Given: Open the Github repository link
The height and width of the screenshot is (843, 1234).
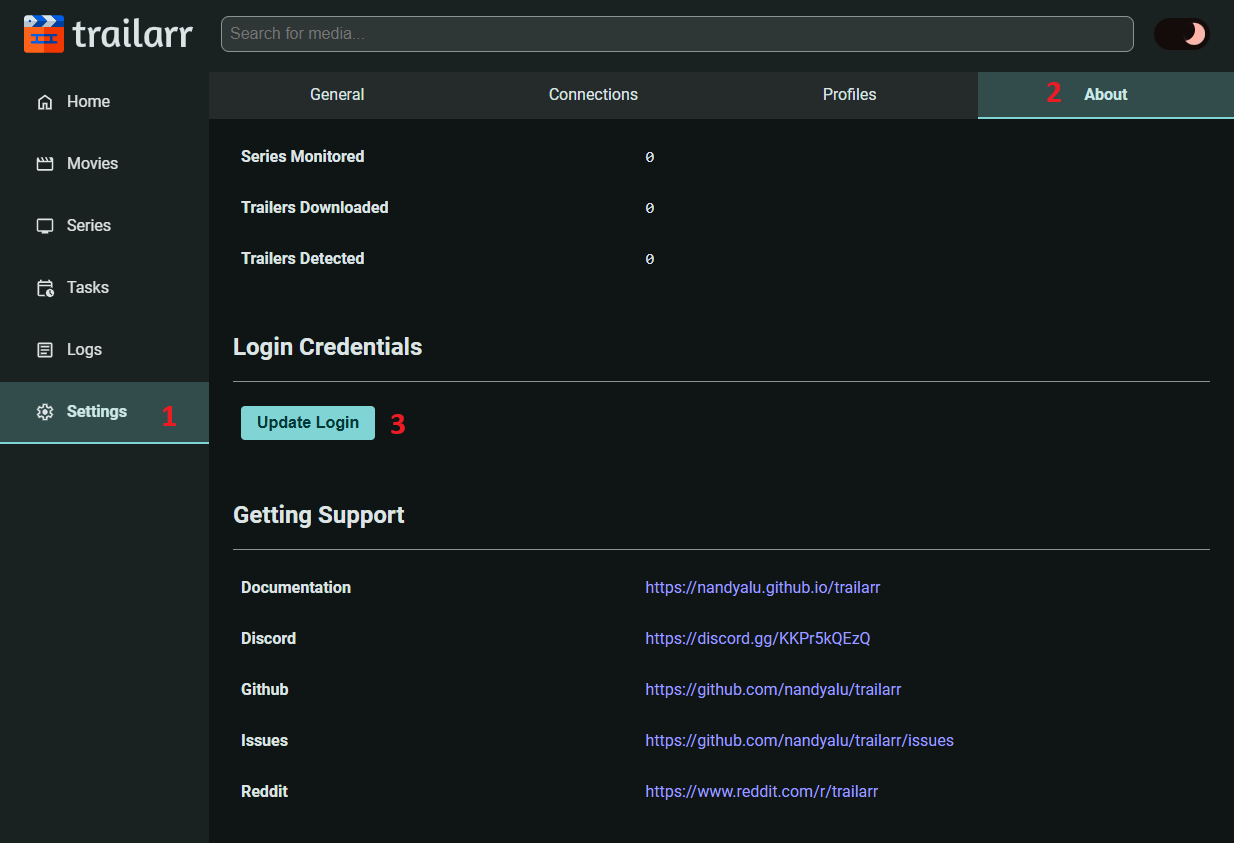Looking at the screenshot, I should 773,690.
